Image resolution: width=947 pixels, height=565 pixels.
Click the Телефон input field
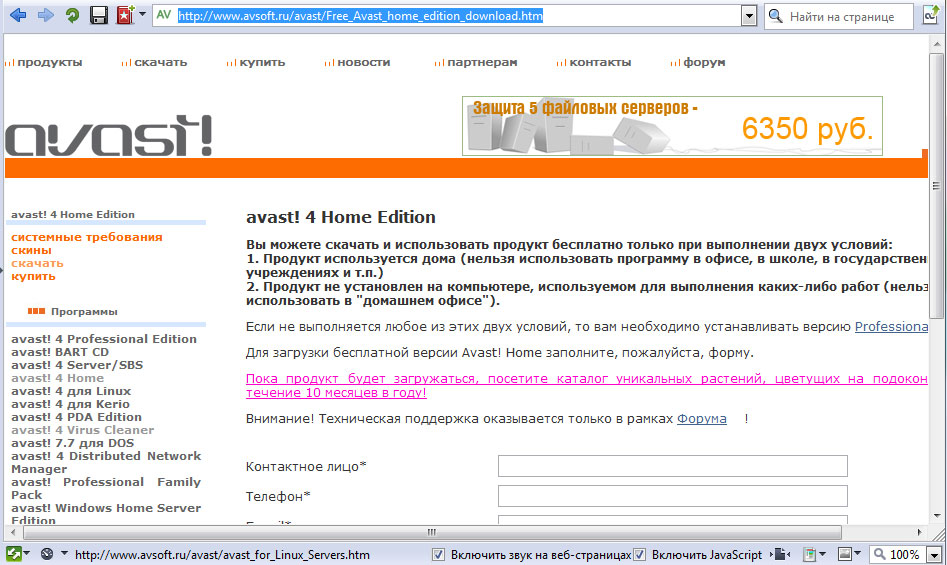click(x=672, y=496)
